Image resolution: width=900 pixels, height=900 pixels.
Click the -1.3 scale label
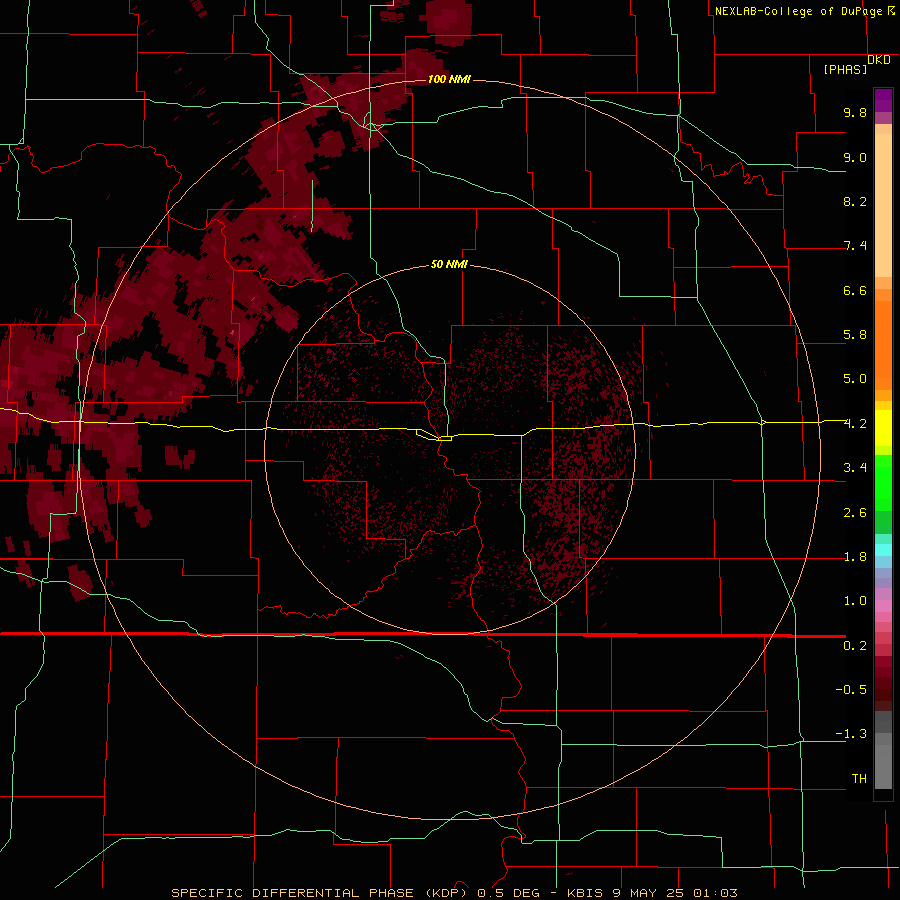pos(851,734)
